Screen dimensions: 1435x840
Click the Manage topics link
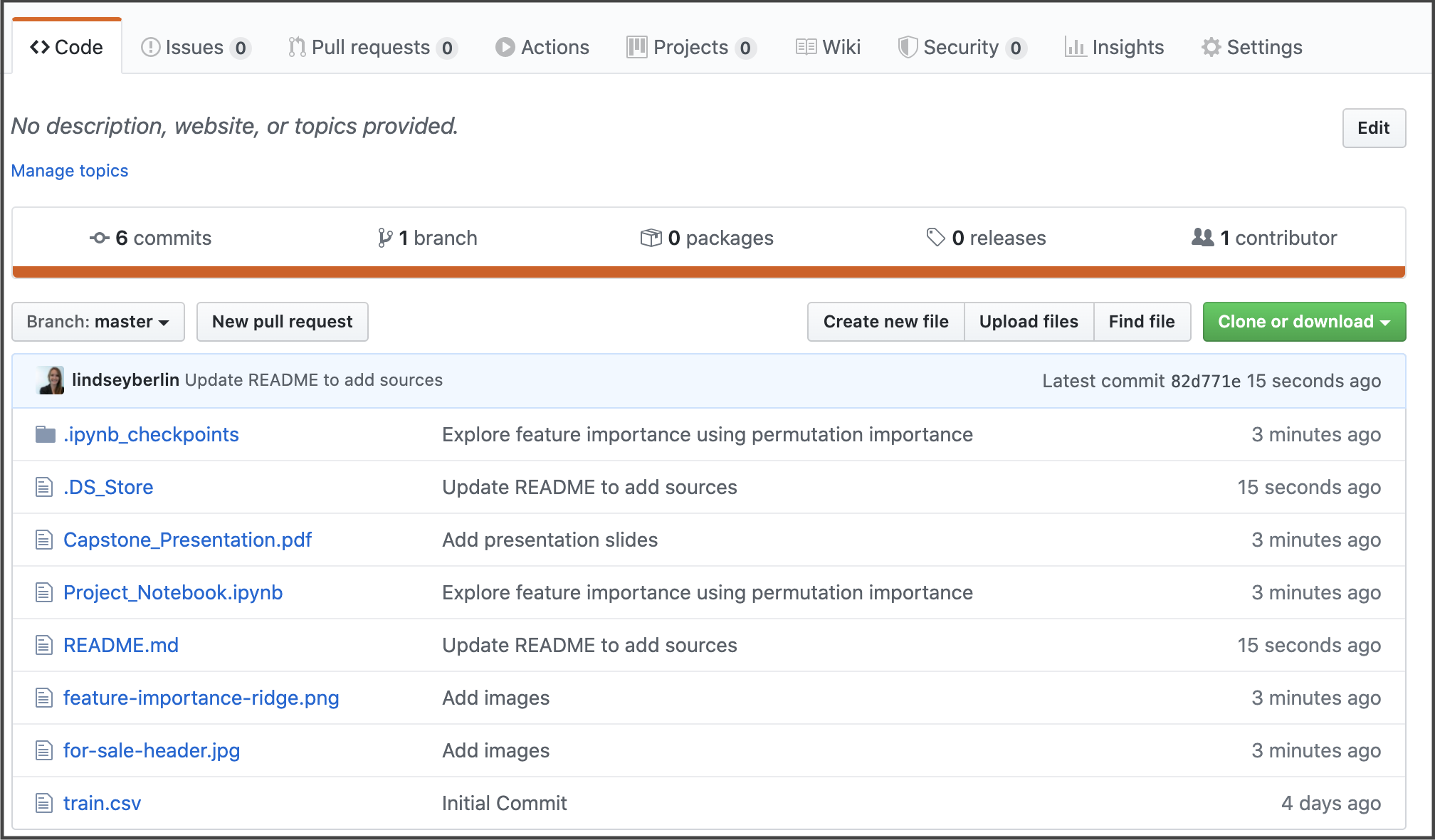pos(70,171)
